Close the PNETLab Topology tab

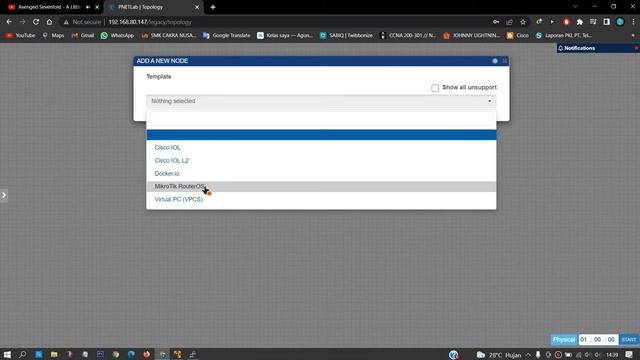[197, 7]
